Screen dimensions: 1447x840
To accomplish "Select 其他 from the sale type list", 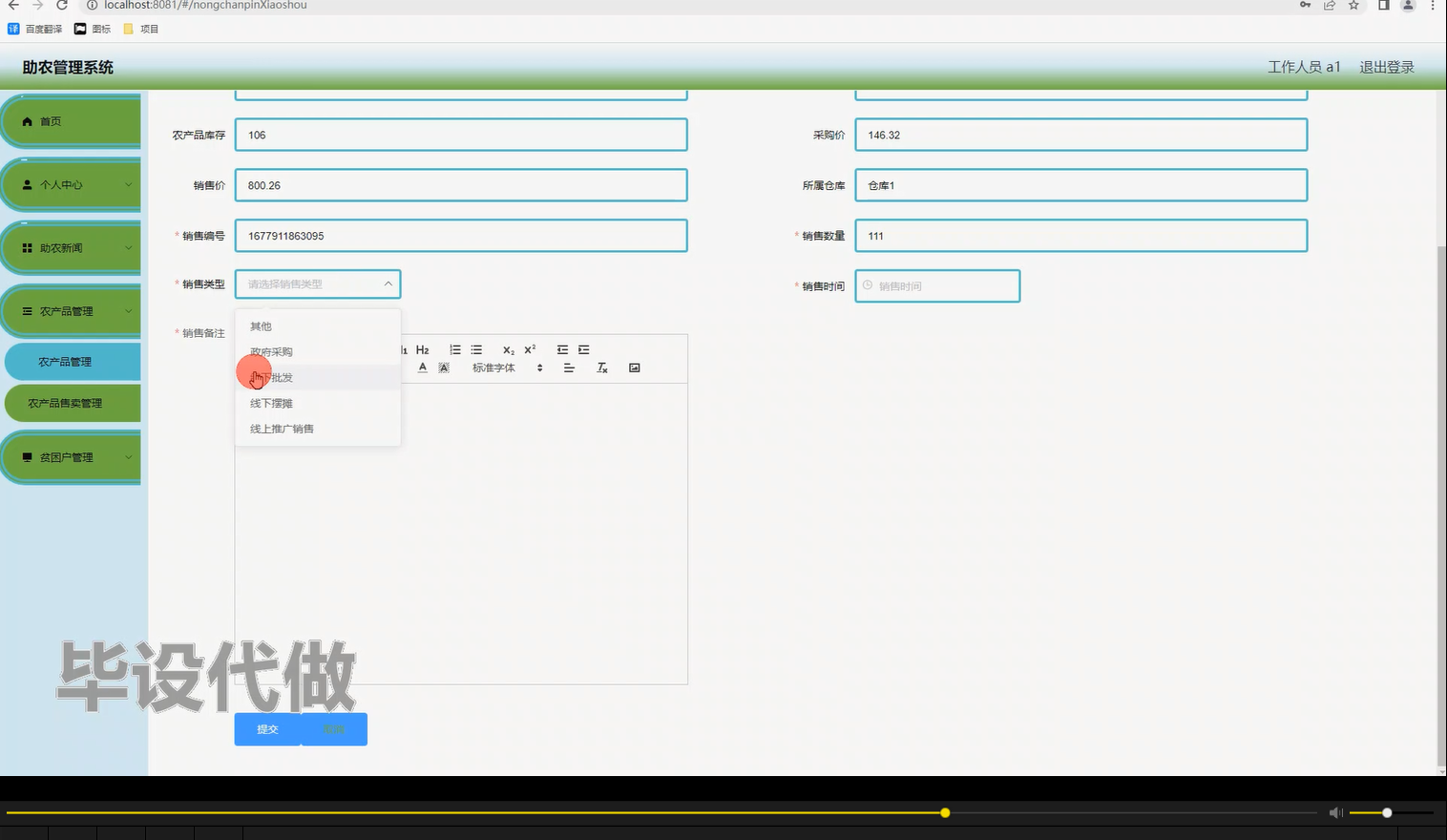I will (x=318, y=326).
